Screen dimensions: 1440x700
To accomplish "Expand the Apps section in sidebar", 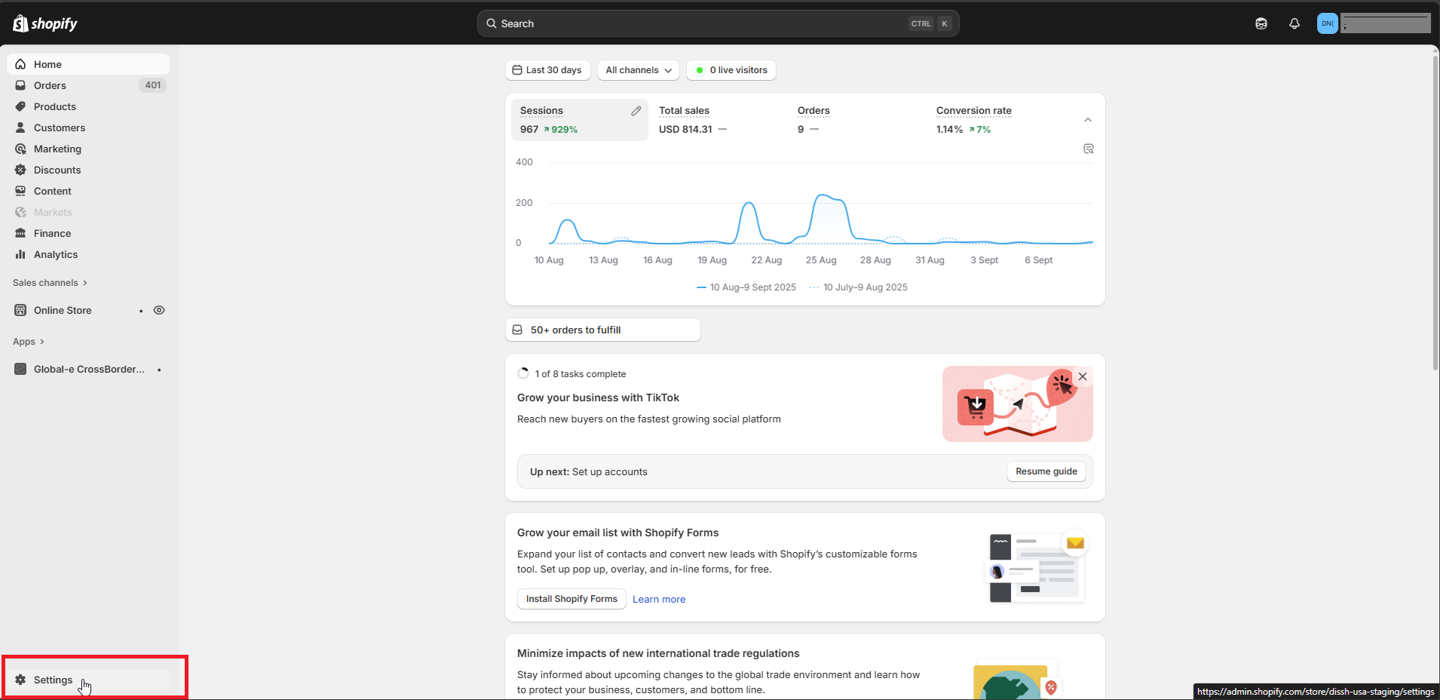I will pos(28,342).
